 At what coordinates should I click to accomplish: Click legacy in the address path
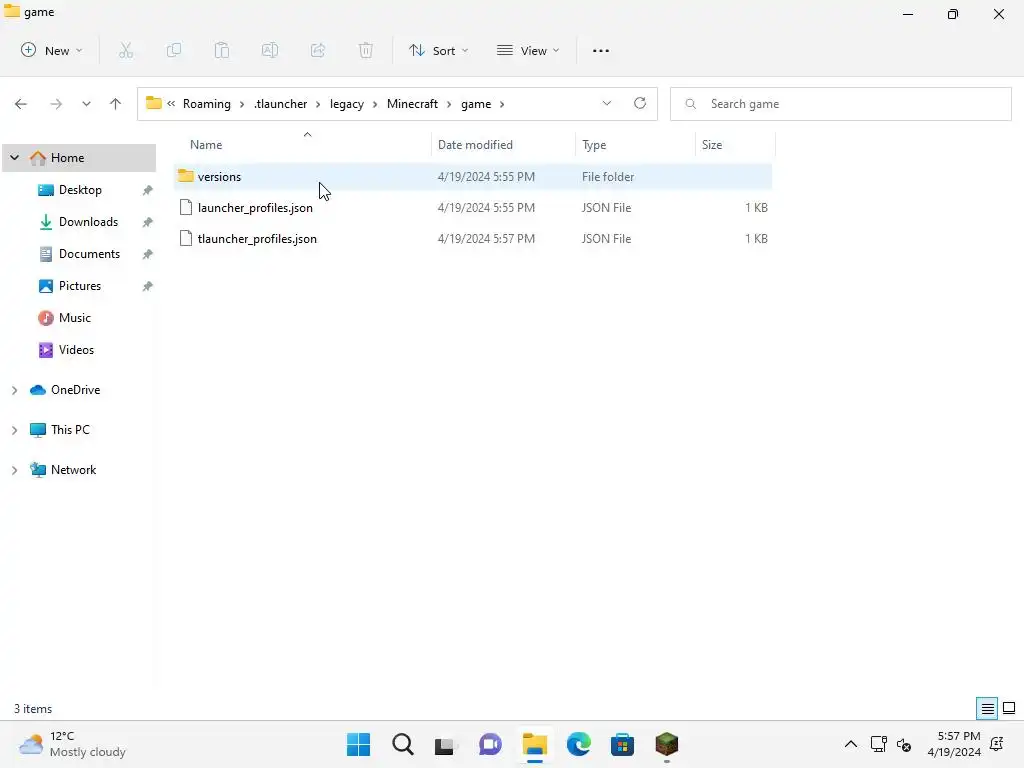[347, 104]
